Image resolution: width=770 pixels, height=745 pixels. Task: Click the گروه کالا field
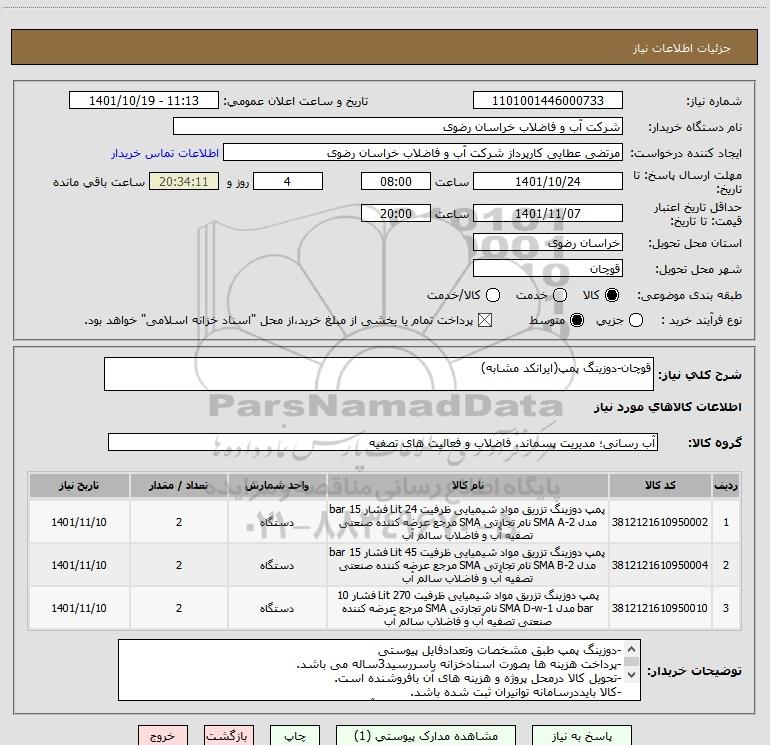click(x=383, y=442)
